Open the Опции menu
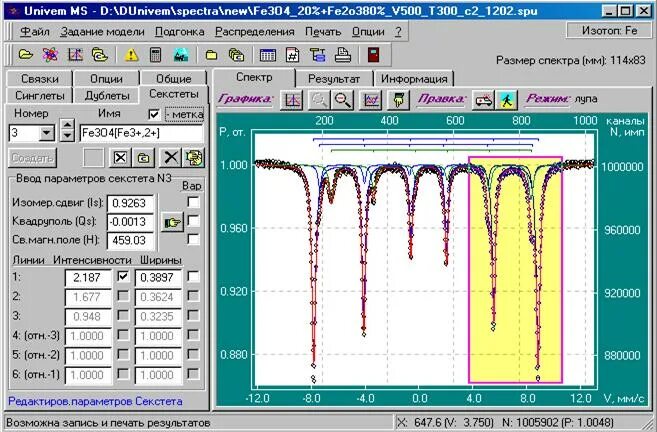Screen dimensions: 657x432 [368, 32]
